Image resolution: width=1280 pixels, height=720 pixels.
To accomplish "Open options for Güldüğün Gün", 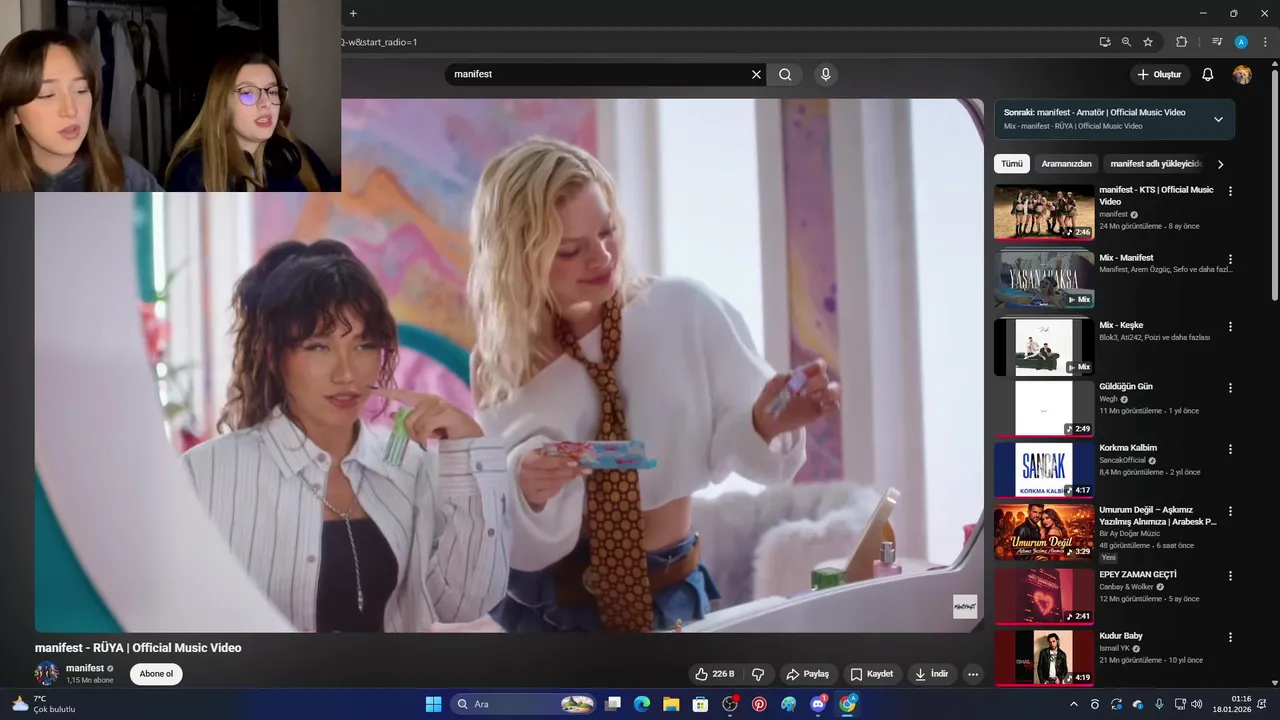I will tap(1230, 388).
